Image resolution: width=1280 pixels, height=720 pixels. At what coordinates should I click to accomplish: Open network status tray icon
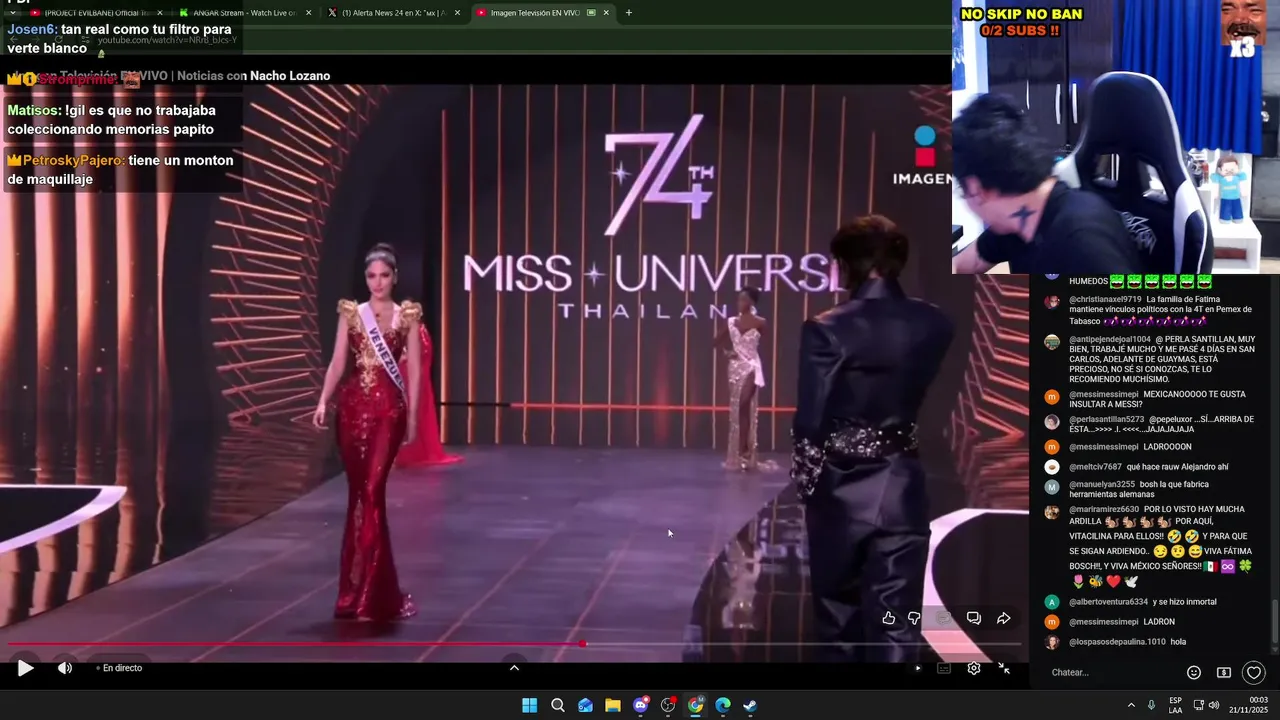[1199, 705]
